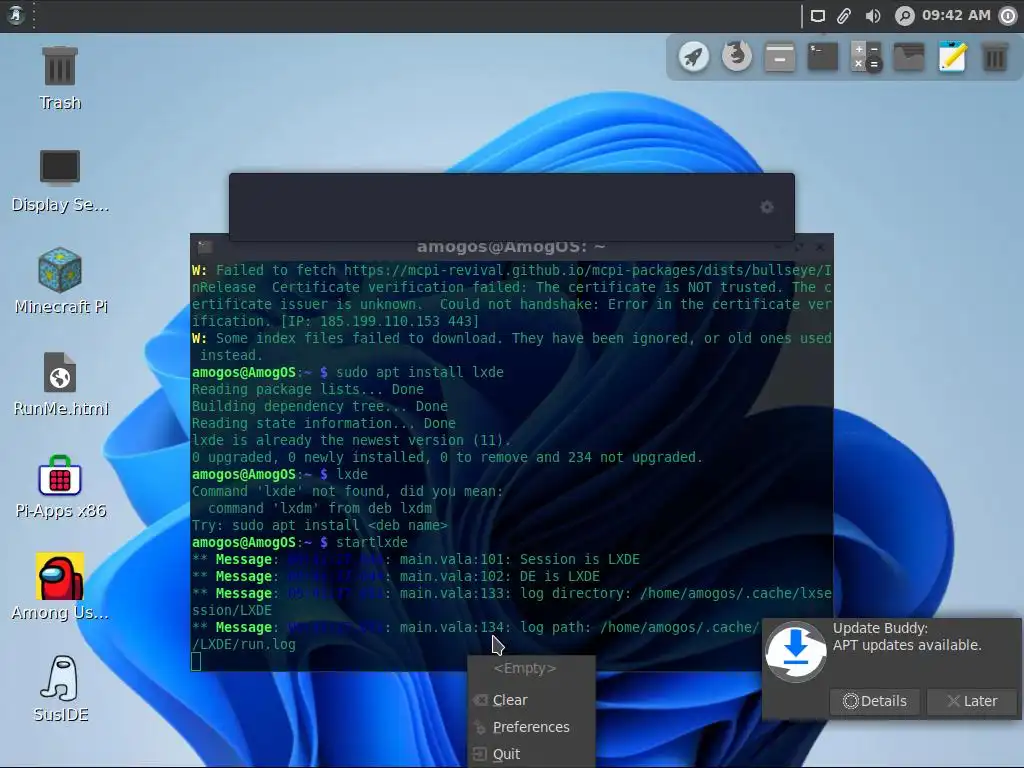The width and height of the screenshot is (1024, 768).
Task: Open the RunMe.html desktop file
Action: (60, 384)
